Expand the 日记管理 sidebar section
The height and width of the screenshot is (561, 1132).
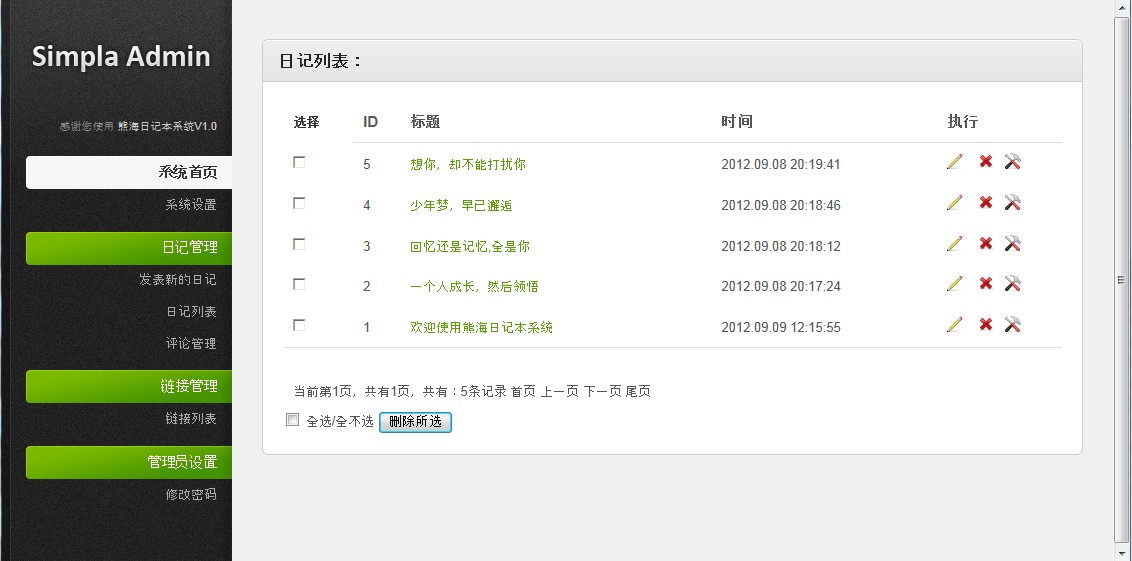tap(129, 248)
